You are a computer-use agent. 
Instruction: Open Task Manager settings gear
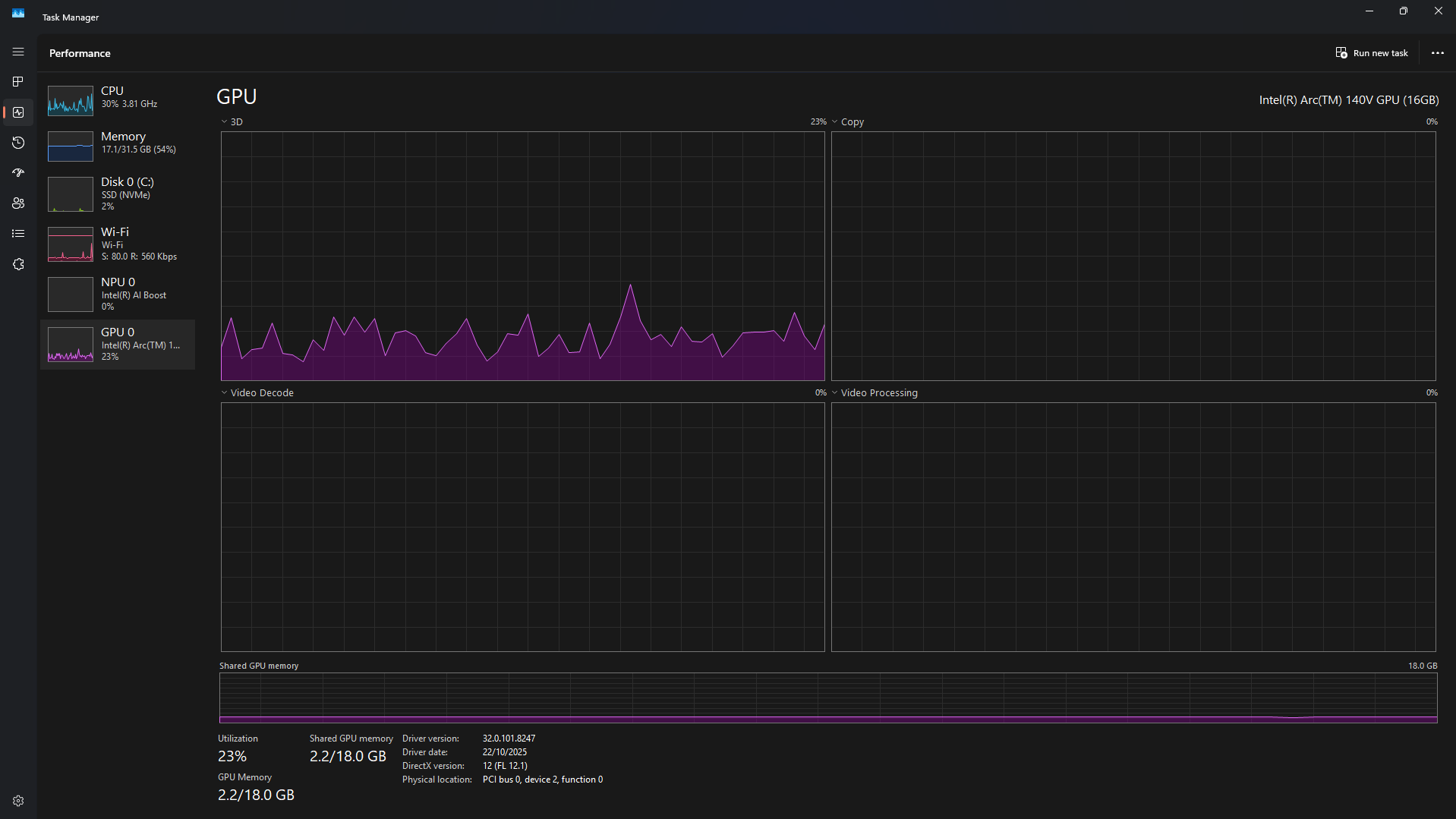coord(18,801)
